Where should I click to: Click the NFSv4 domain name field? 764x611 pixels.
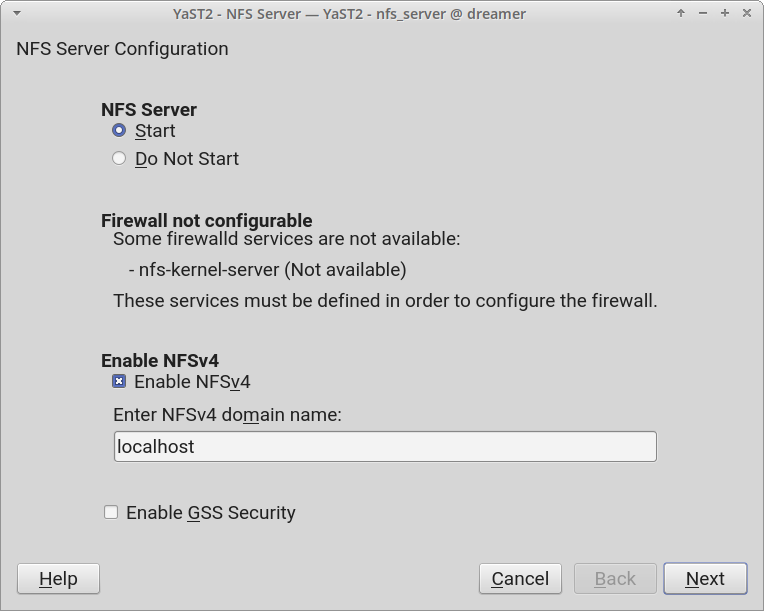coord(385,447)
